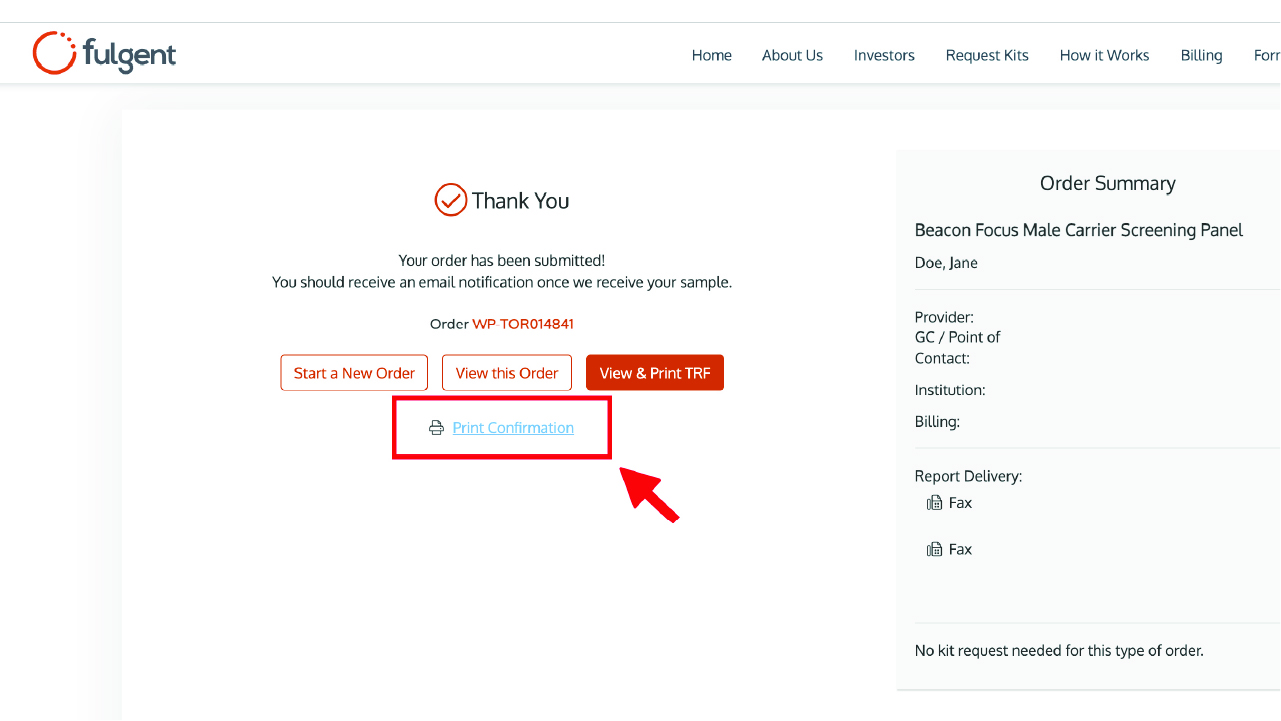Start a New Order

(353, 372)
